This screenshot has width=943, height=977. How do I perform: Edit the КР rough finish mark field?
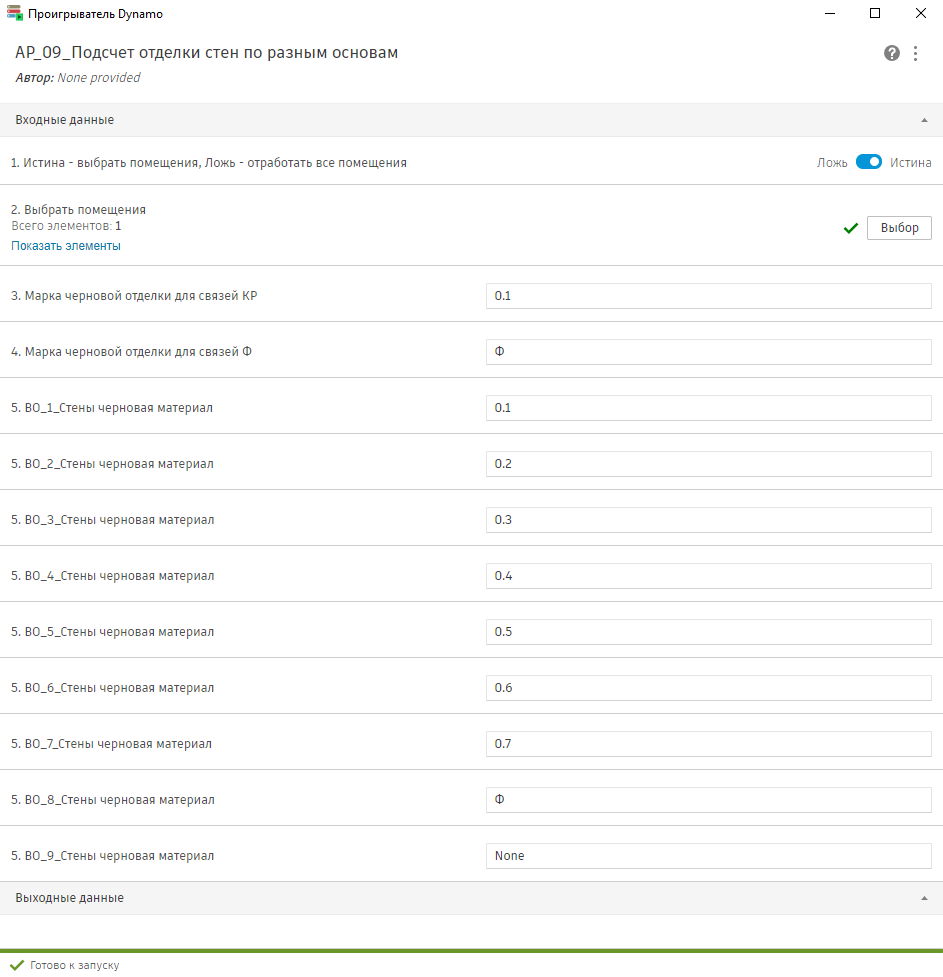click(x=708, y=296)
